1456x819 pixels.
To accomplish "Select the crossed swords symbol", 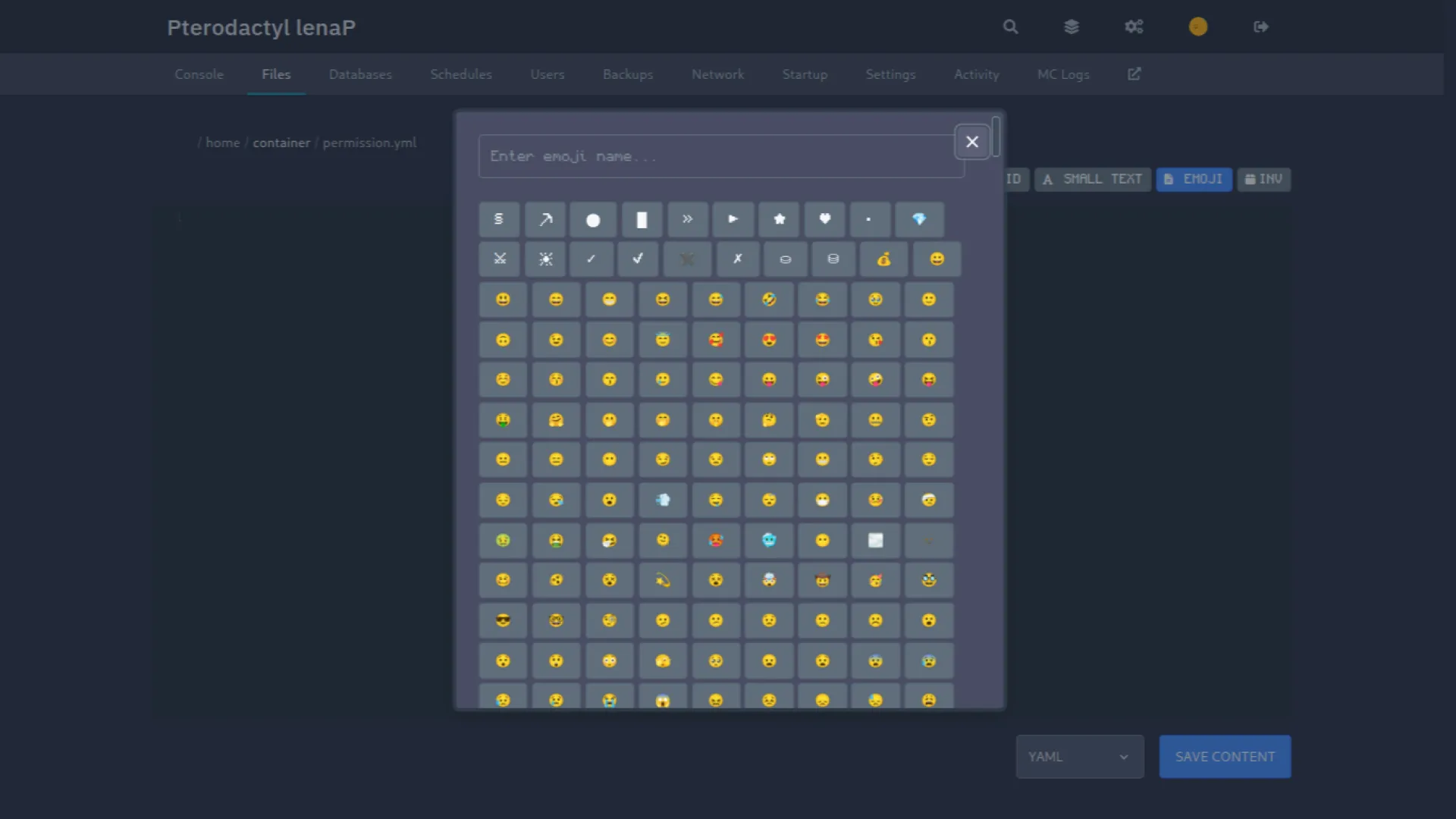I will point(500,259).
